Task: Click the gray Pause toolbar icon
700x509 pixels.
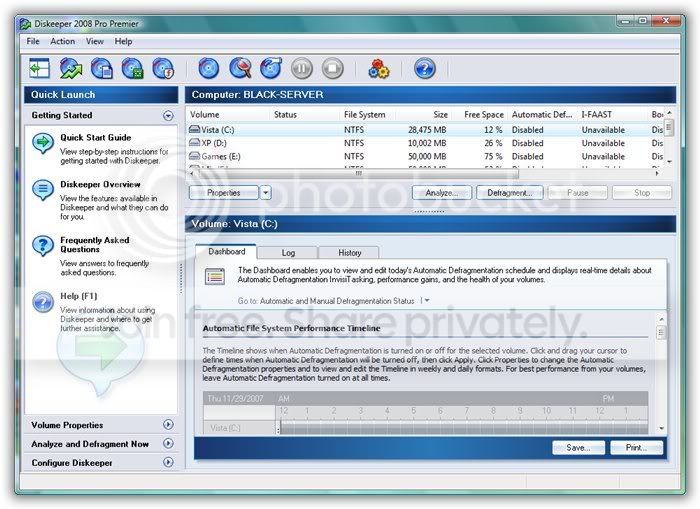Action: point(302,68)
